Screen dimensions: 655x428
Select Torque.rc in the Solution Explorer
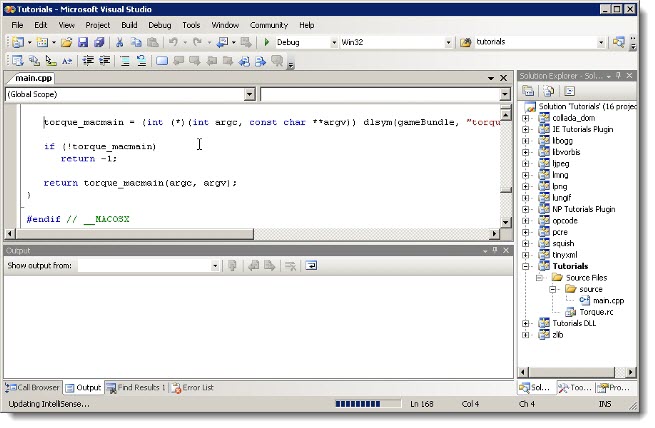click(599, 311)
